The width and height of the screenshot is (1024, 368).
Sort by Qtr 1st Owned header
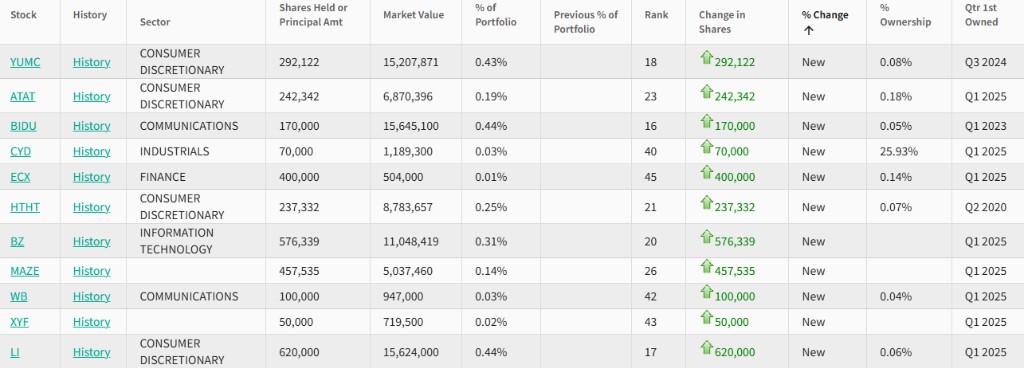(x=982, y=15)
